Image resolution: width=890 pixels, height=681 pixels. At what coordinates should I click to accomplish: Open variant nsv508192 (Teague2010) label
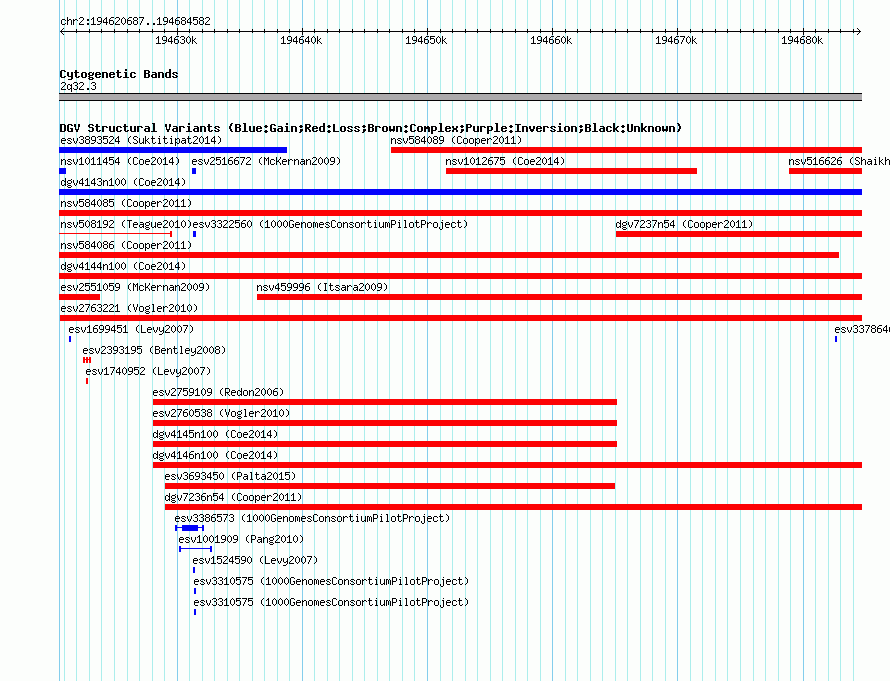click(x=126, y=224)
